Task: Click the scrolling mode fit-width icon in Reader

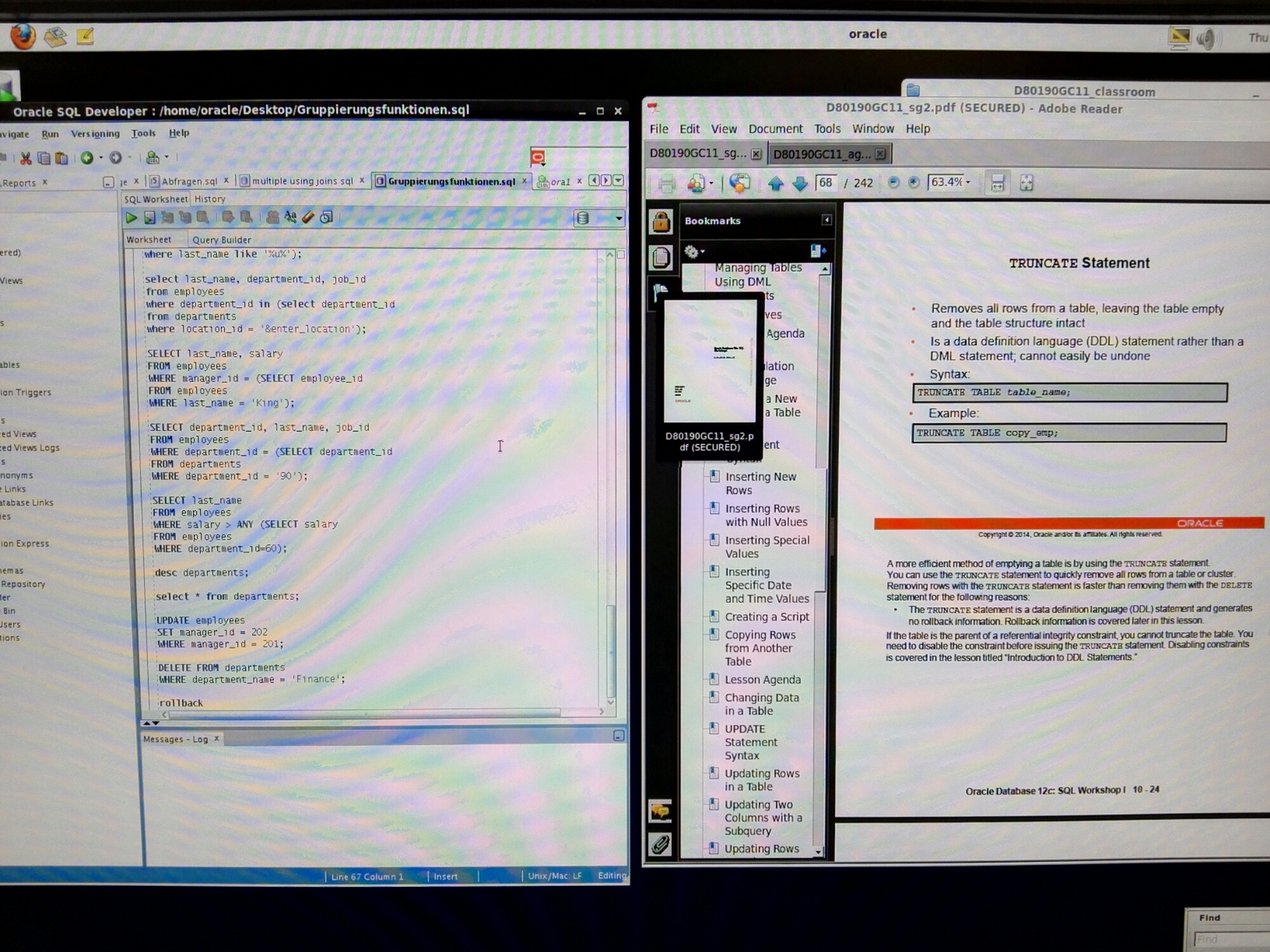Action: pos(998,183)
